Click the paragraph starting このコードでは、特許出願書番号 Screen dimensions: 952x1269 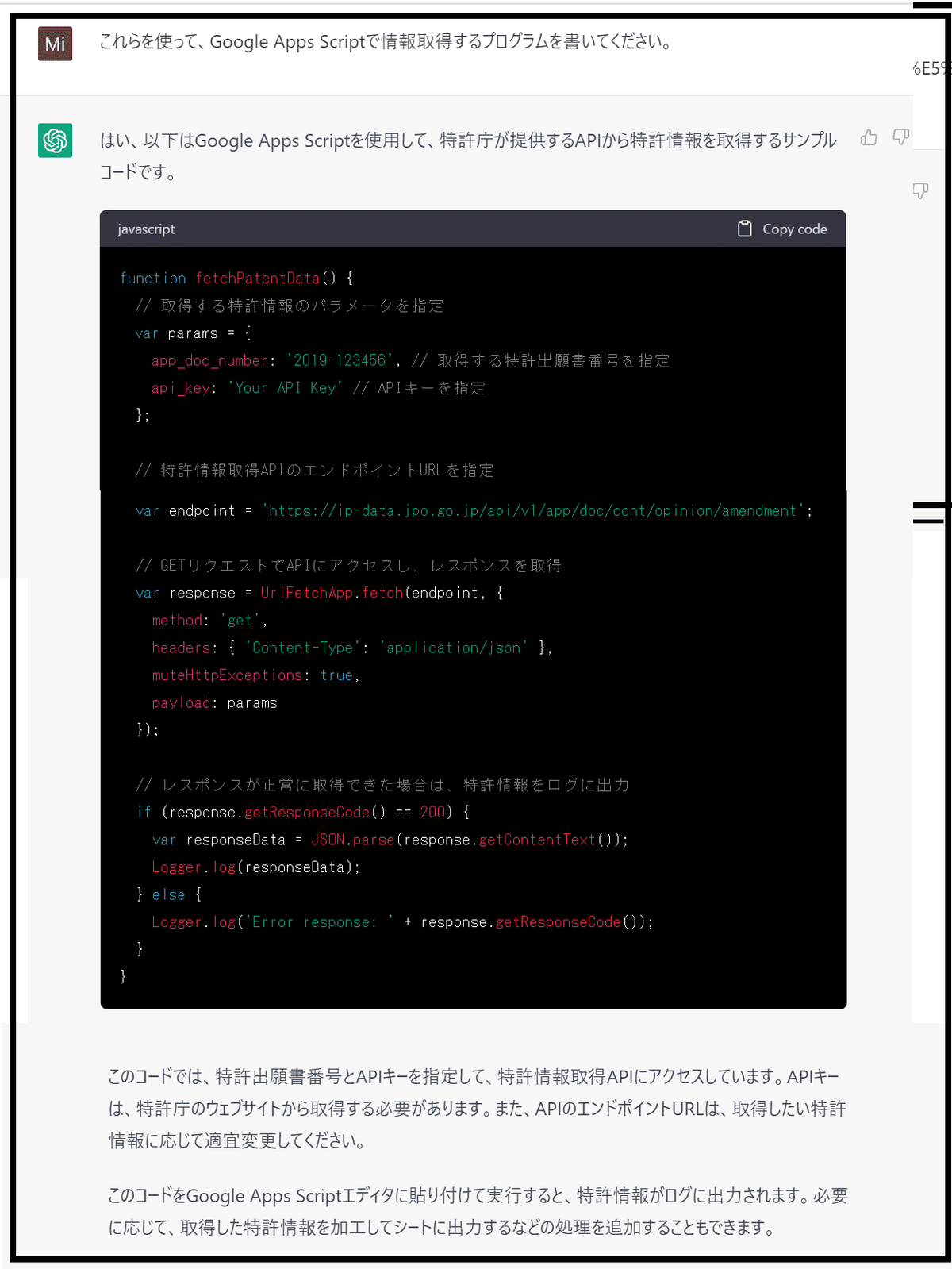pyautogui.click(x=478, y=1109)
